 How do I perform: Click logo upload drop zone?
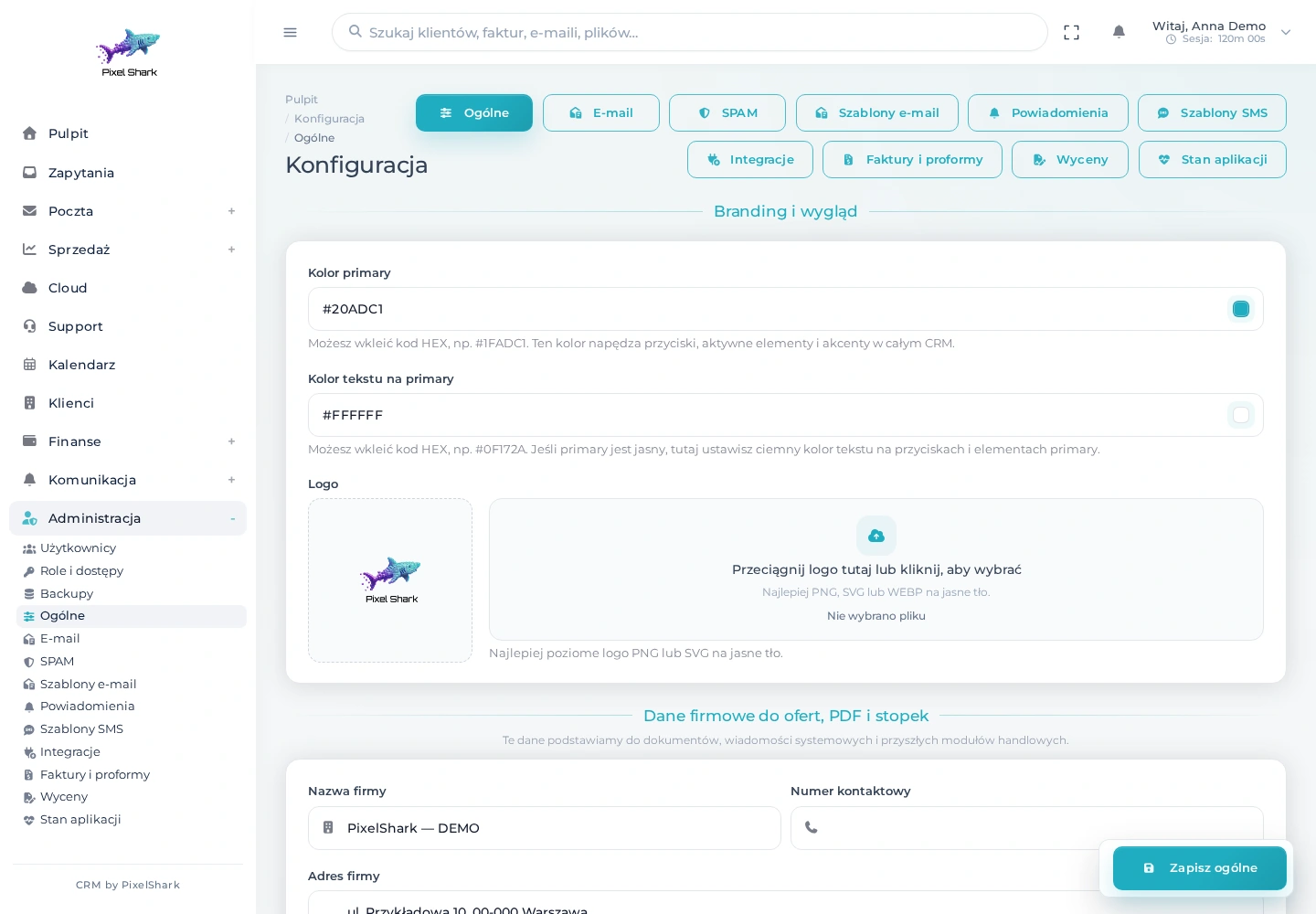coord(876,569)
